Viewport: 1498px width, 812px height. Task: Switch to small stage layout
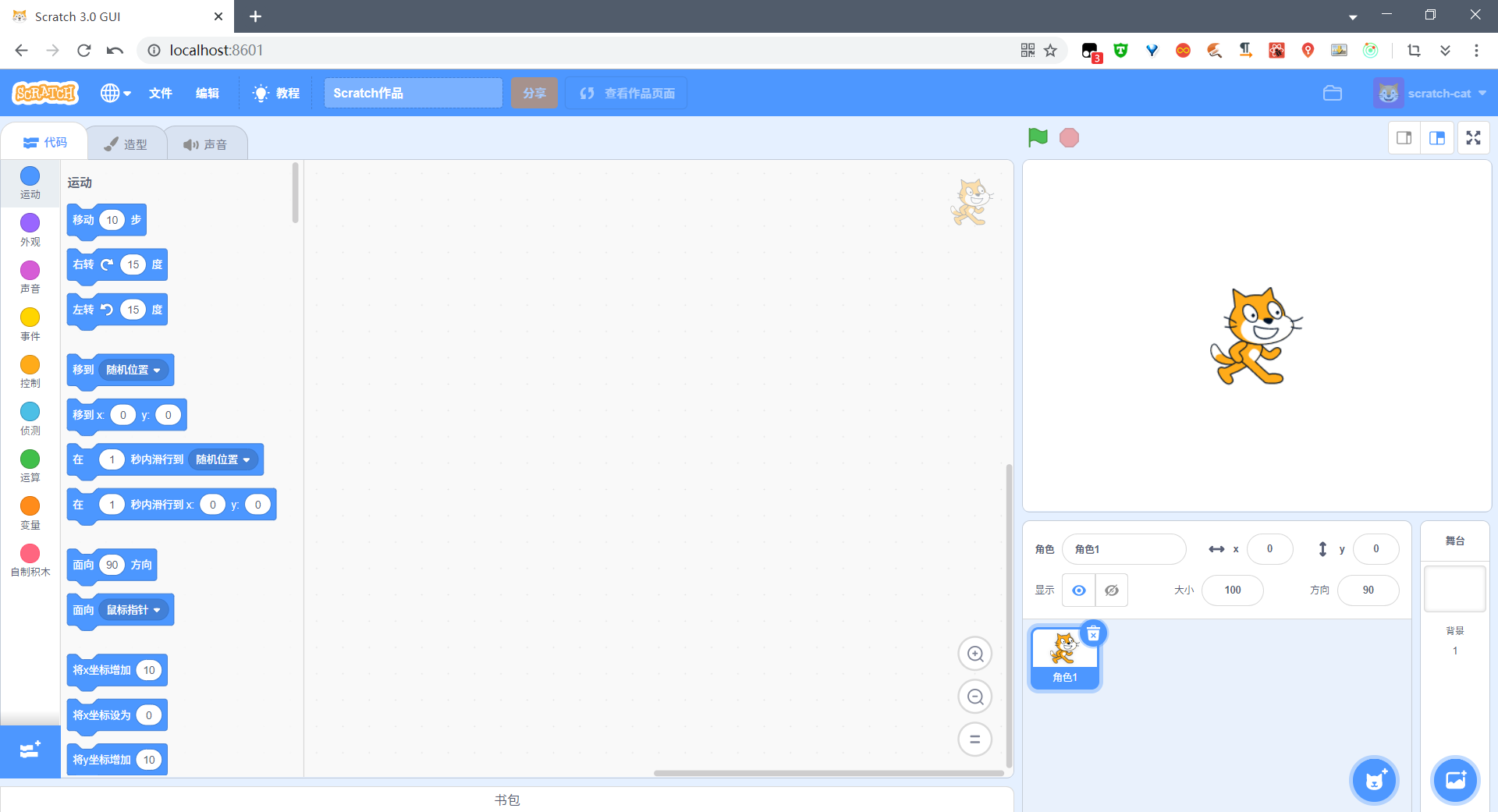click(1404, 138)
